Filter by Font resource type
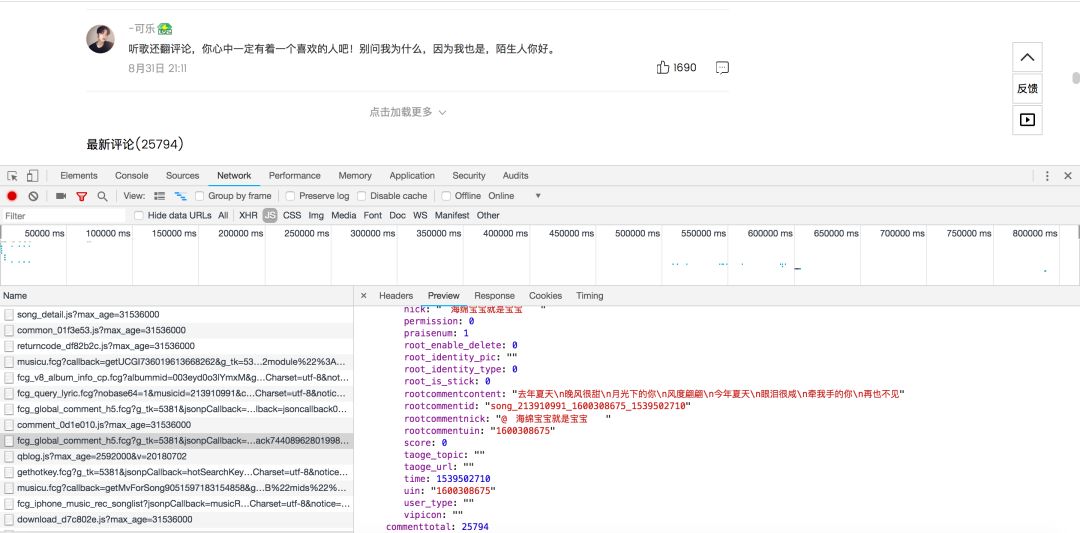 373,216
